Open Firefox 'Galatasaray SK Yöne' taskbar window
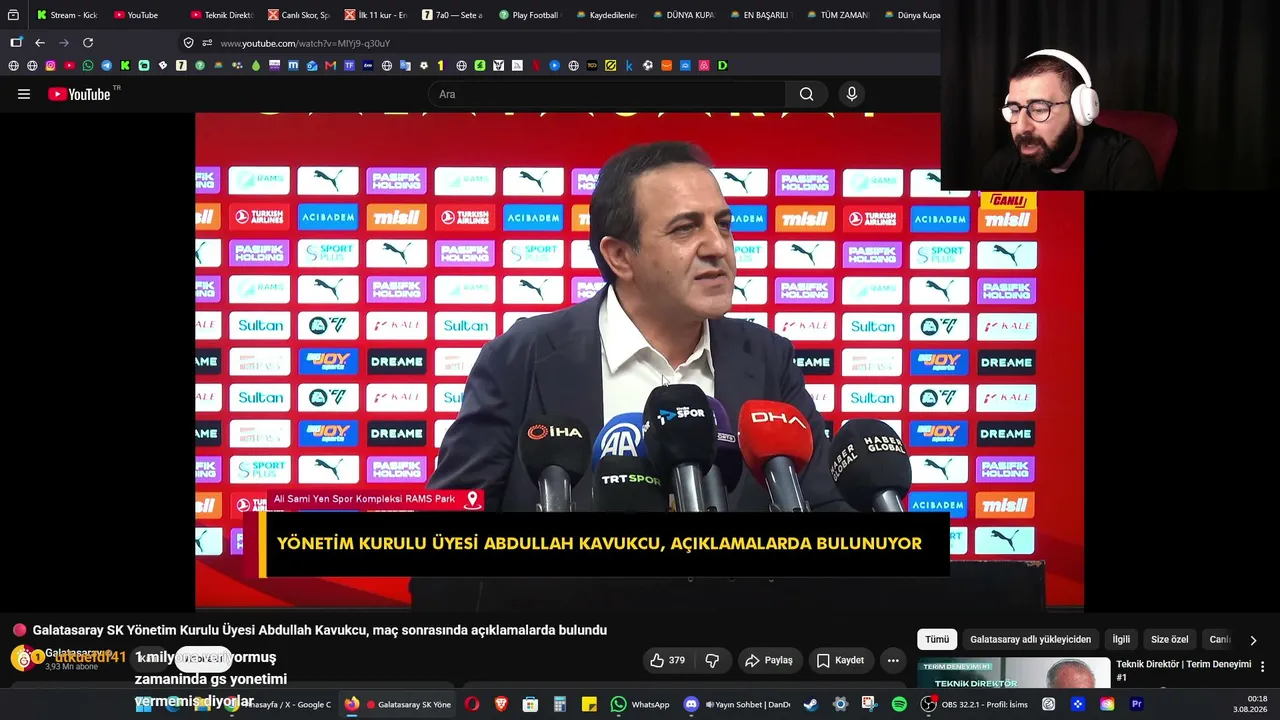1280x720 pixels. point(397,704)
